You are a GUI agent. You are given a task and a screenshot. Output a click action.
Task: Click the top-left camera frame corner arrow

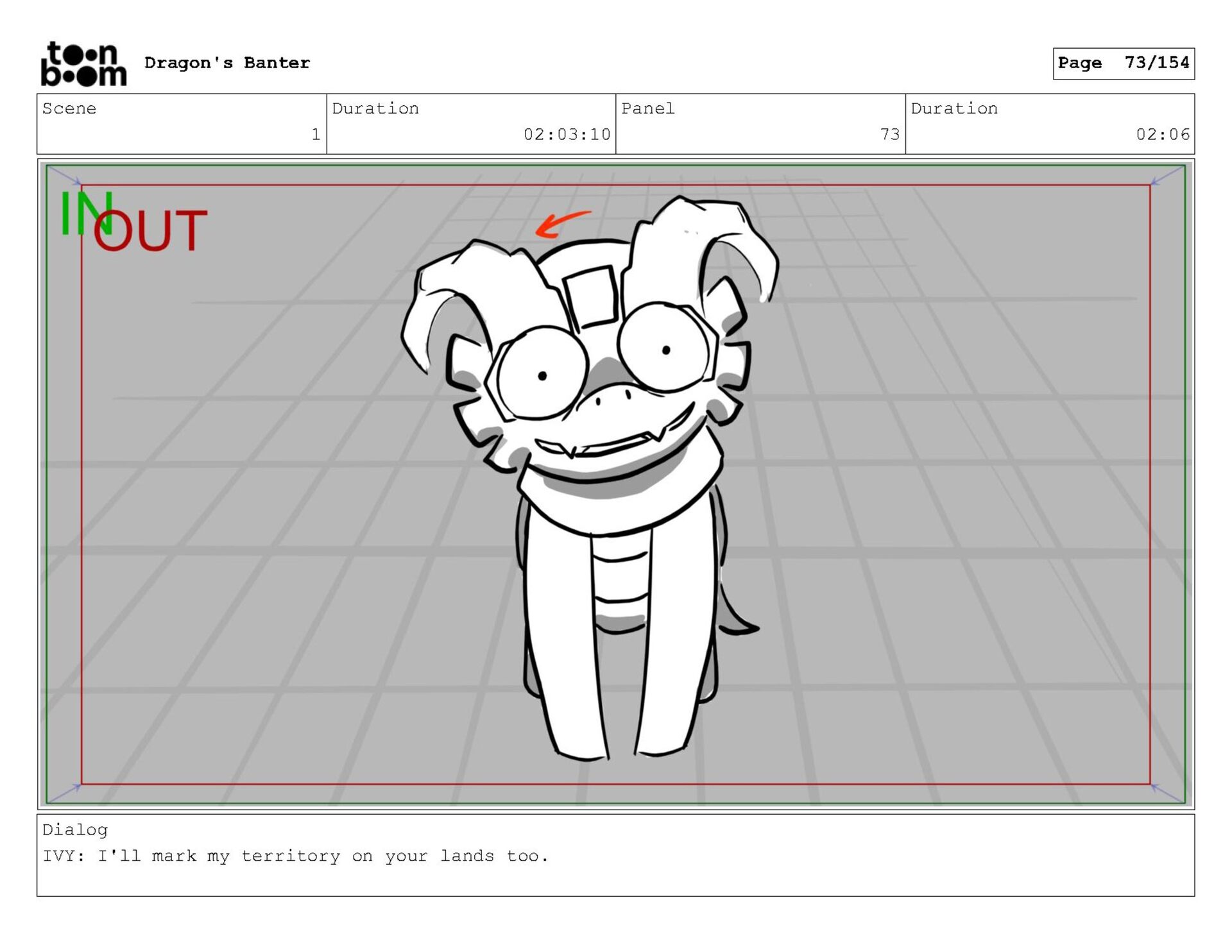pos(64,176)
